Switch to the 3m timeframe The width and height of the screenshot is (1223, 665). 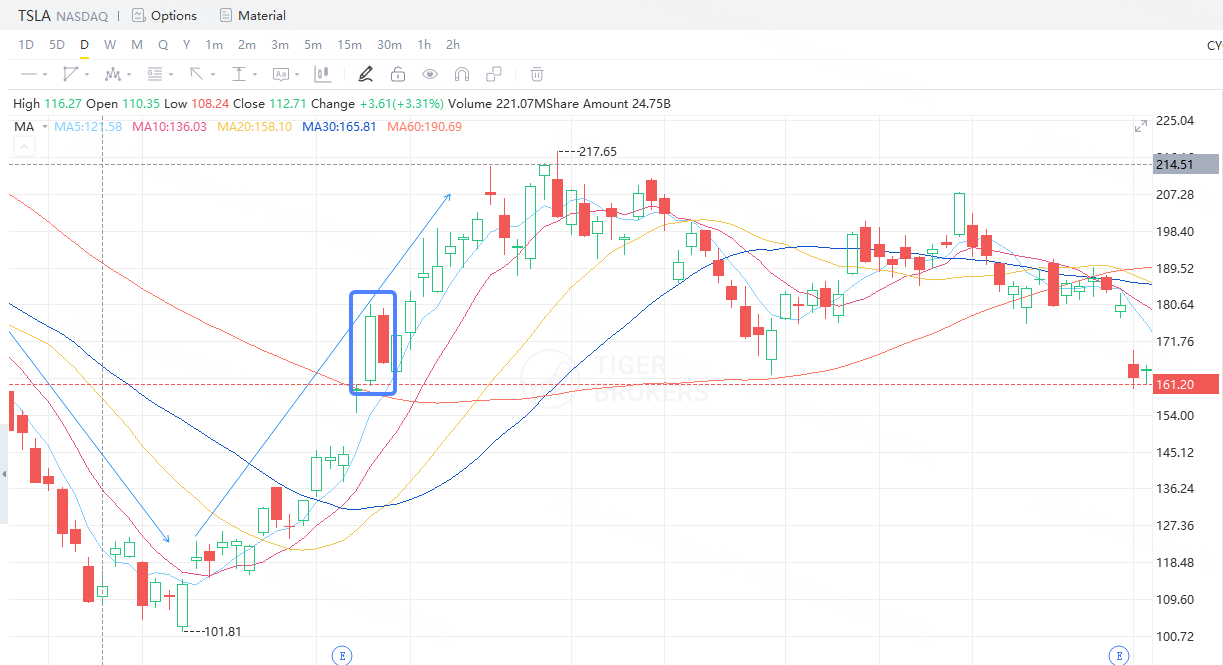[x=280, y=45]
